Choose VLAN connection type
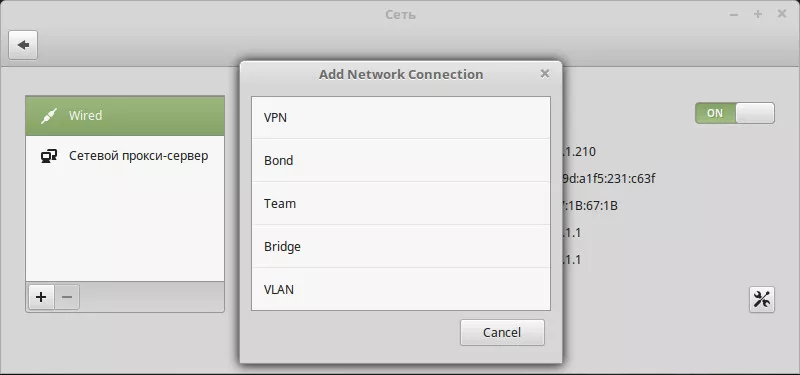 pos(401,289)
